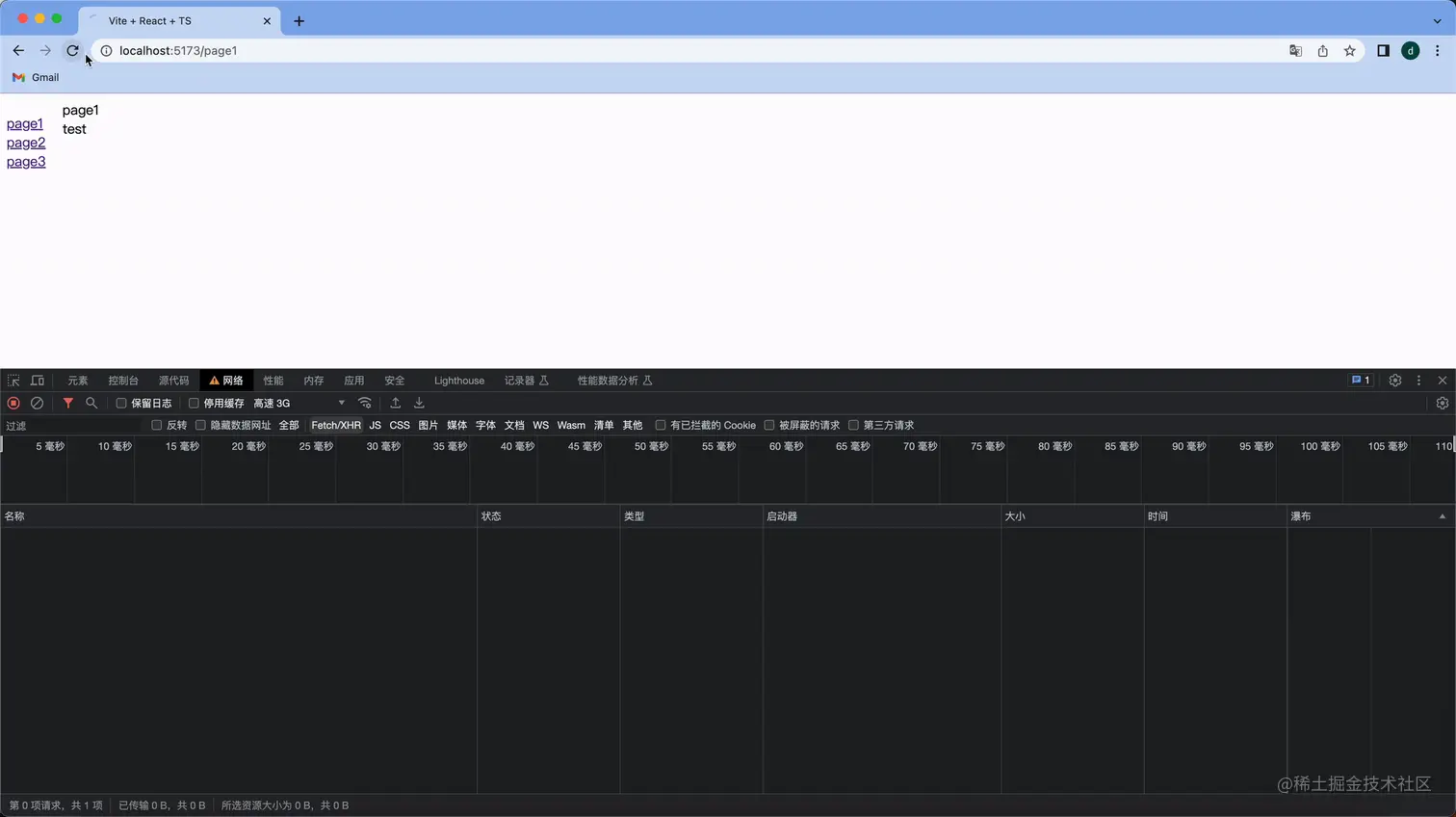
Task: Enable the 停用缓存 checkbox
Action: click(194, 404)
